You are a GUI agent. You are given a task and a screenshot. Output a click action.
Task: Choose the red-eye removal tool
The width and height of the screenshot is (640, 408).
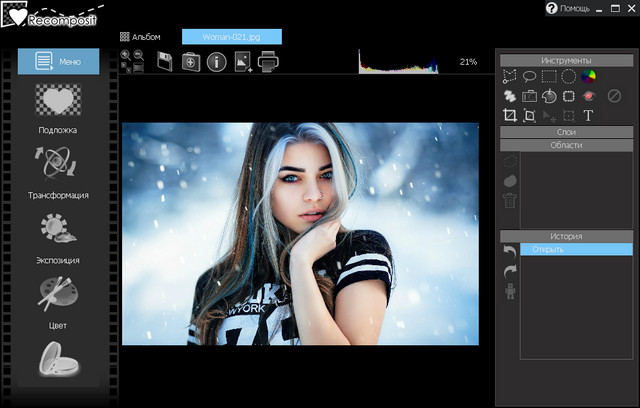[x=589, y=96]
